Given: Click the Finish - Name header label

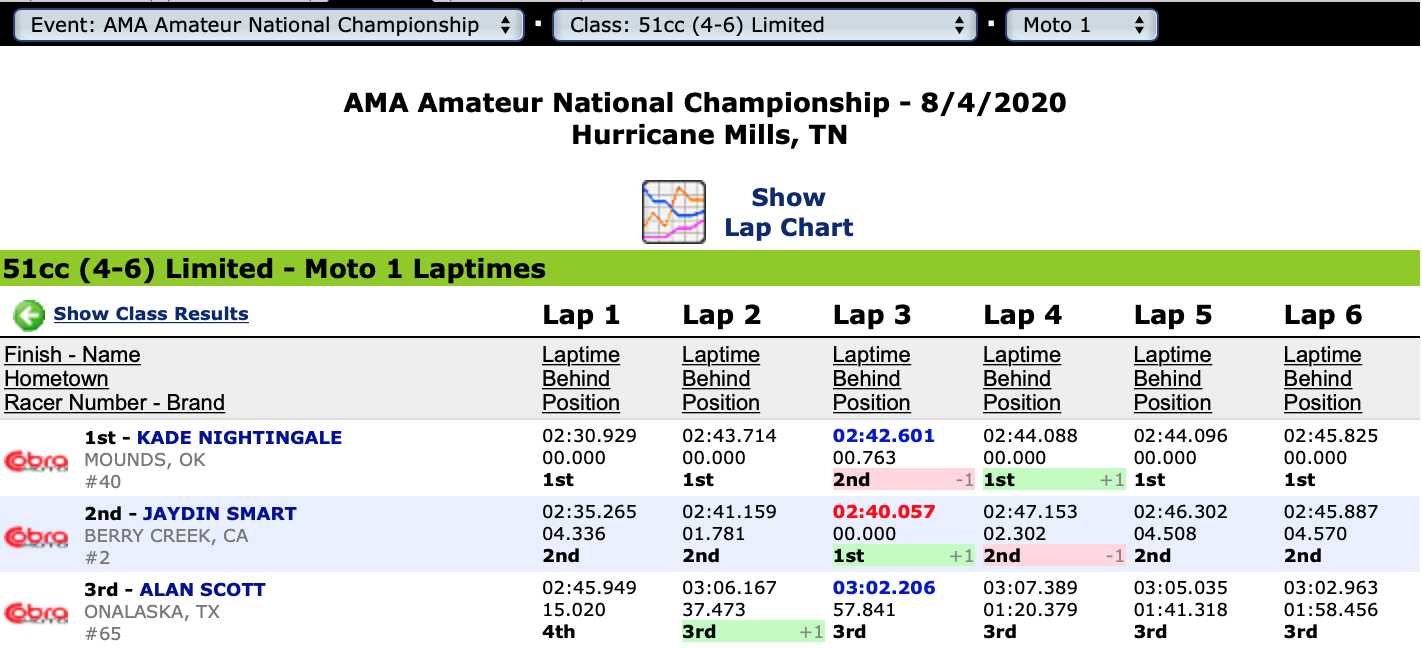Looking at the screenshot, I should pos(72,355).
